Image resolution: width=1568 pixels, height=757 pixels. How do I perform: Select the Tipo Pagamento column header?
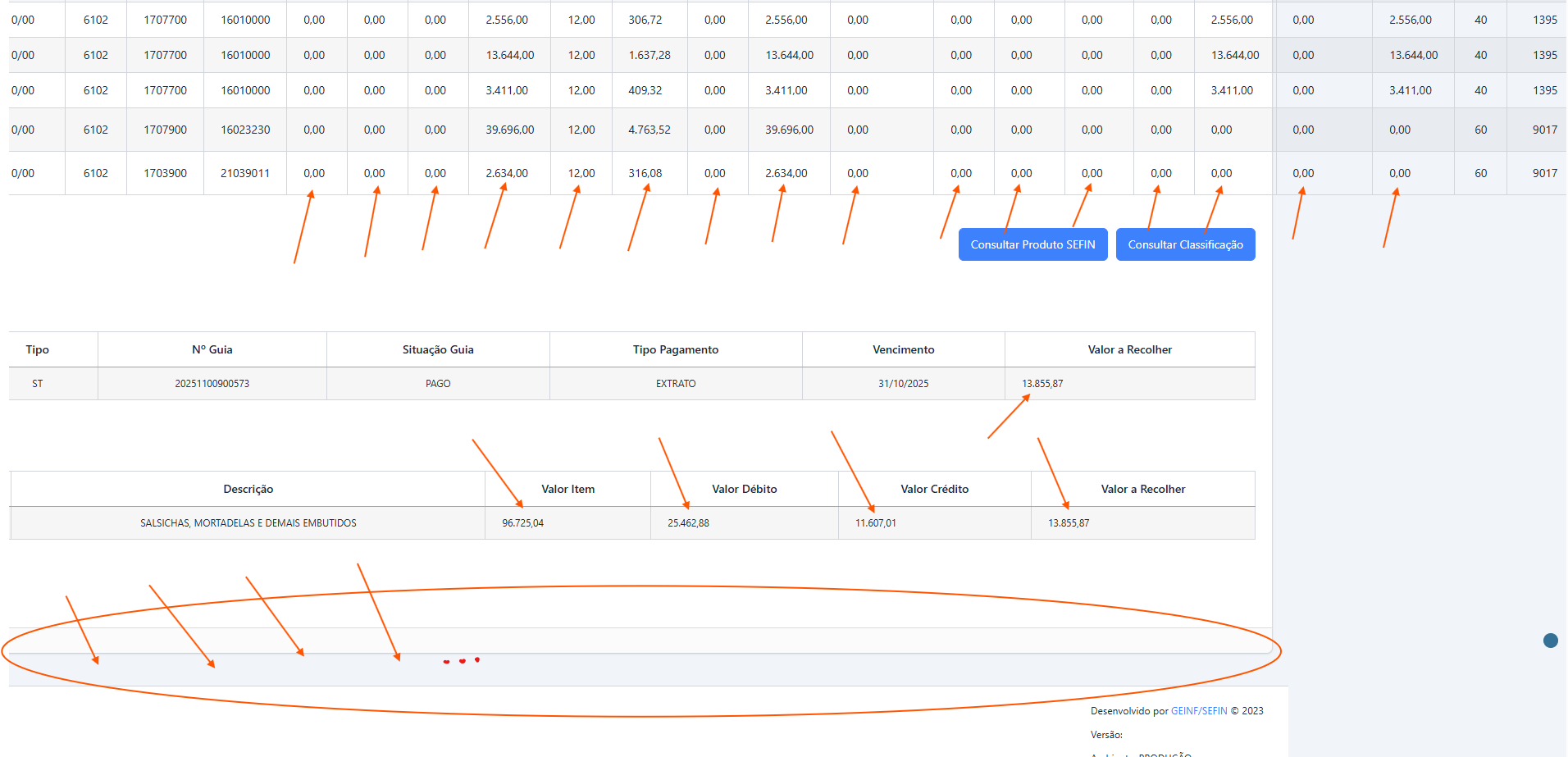click(675, 349)
